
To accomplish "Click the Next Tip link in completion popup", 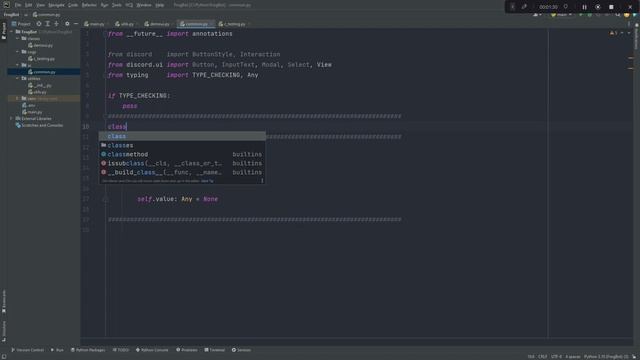I will pyautogui.click(x=207, y=181).
